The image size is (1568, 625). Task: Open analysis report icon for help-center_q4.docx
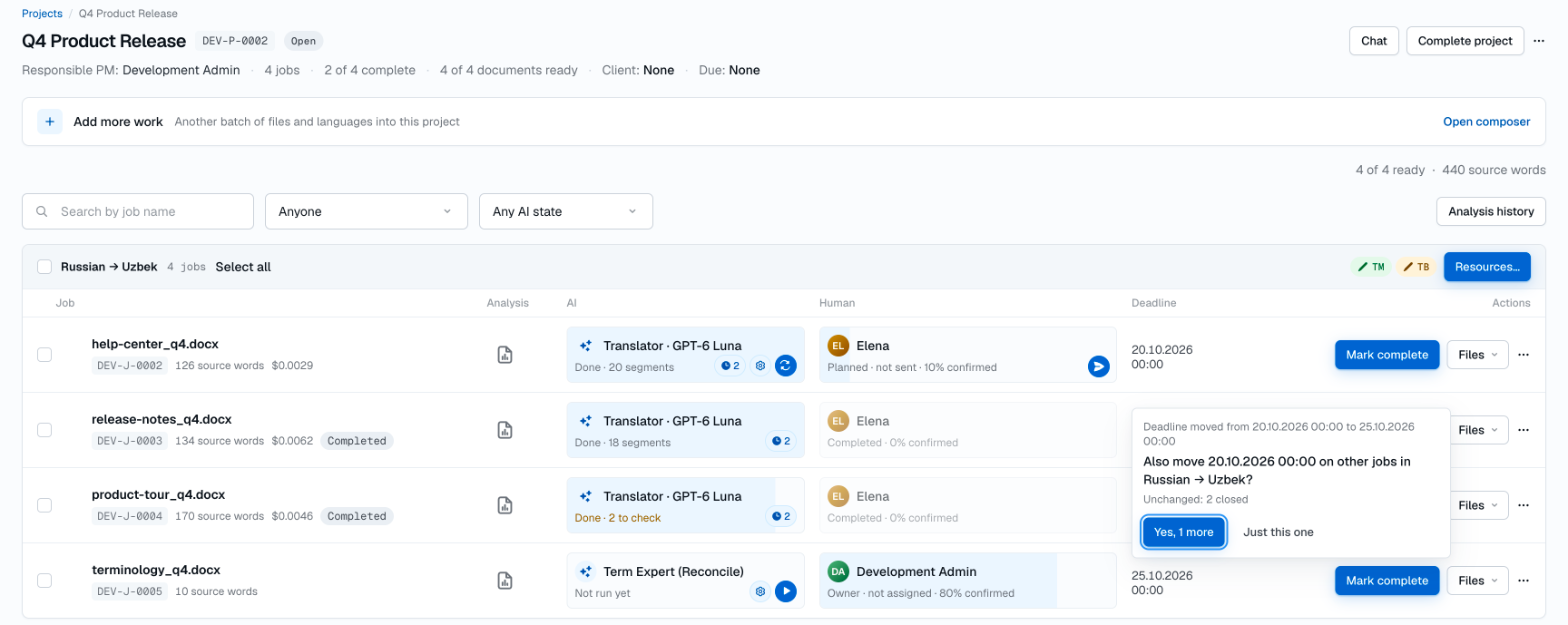coord(505,355)
